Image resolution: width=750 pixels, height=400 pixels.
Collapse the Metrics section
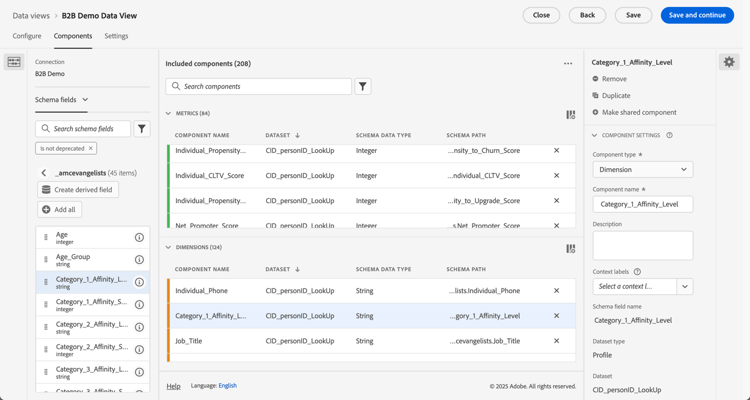pyautogui.click(x=169, y=114)
